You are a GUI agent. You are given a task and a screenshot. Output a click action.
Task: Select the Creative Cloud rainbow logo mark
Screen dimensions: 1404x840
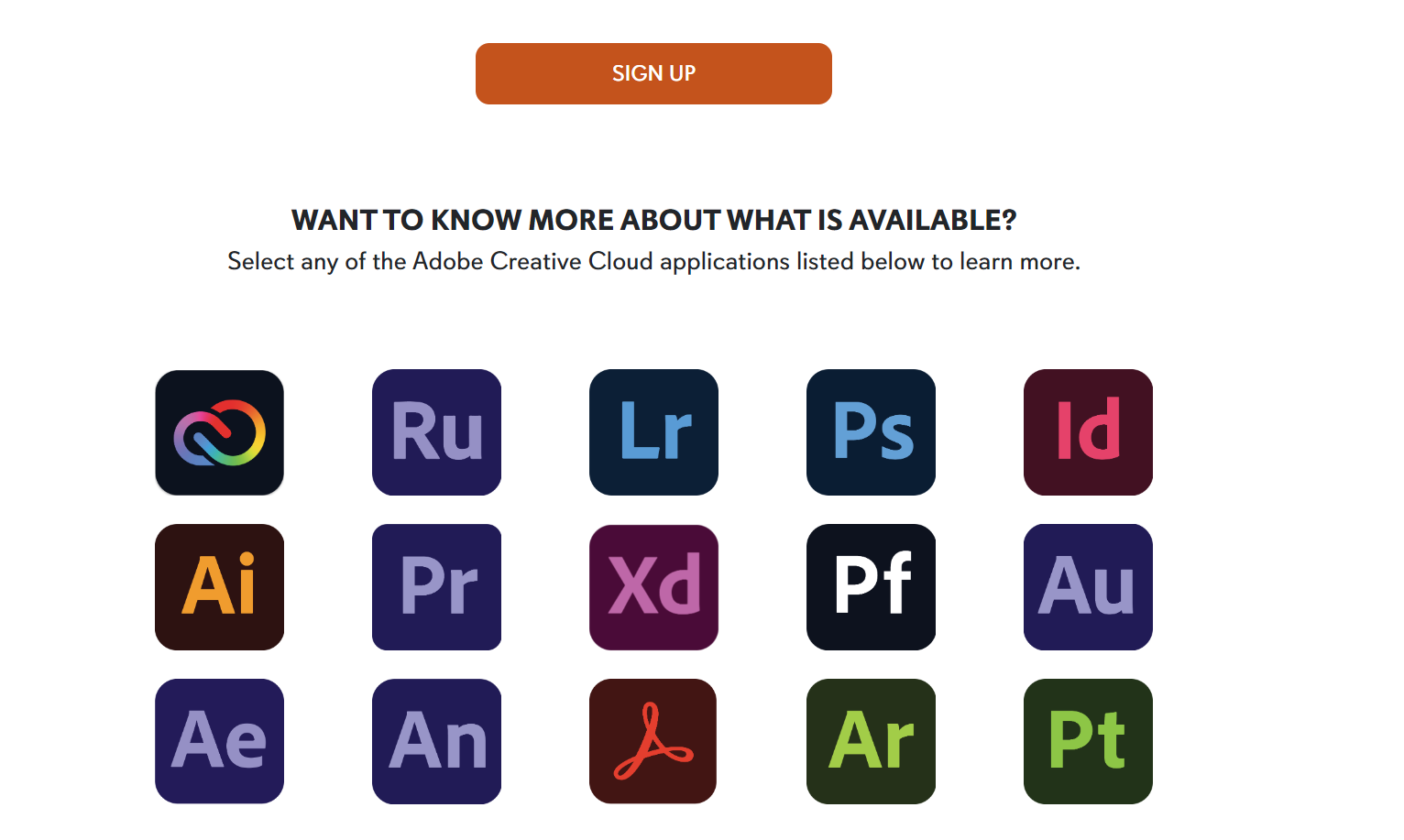pyautogui.click(x=220, y=432)
